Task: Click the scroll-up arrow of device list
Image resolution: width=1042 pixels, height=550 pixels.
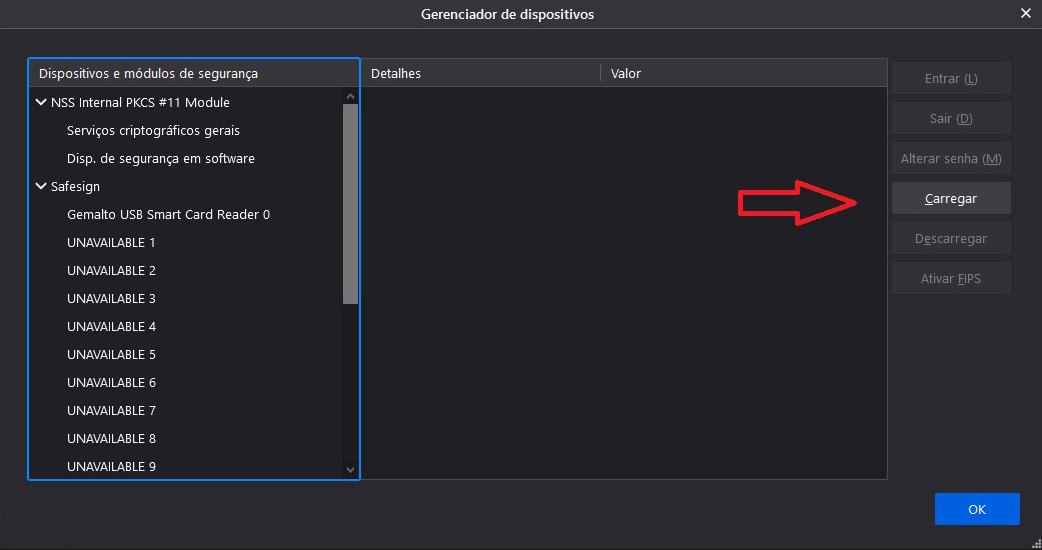Action: (x=350, y=96)
